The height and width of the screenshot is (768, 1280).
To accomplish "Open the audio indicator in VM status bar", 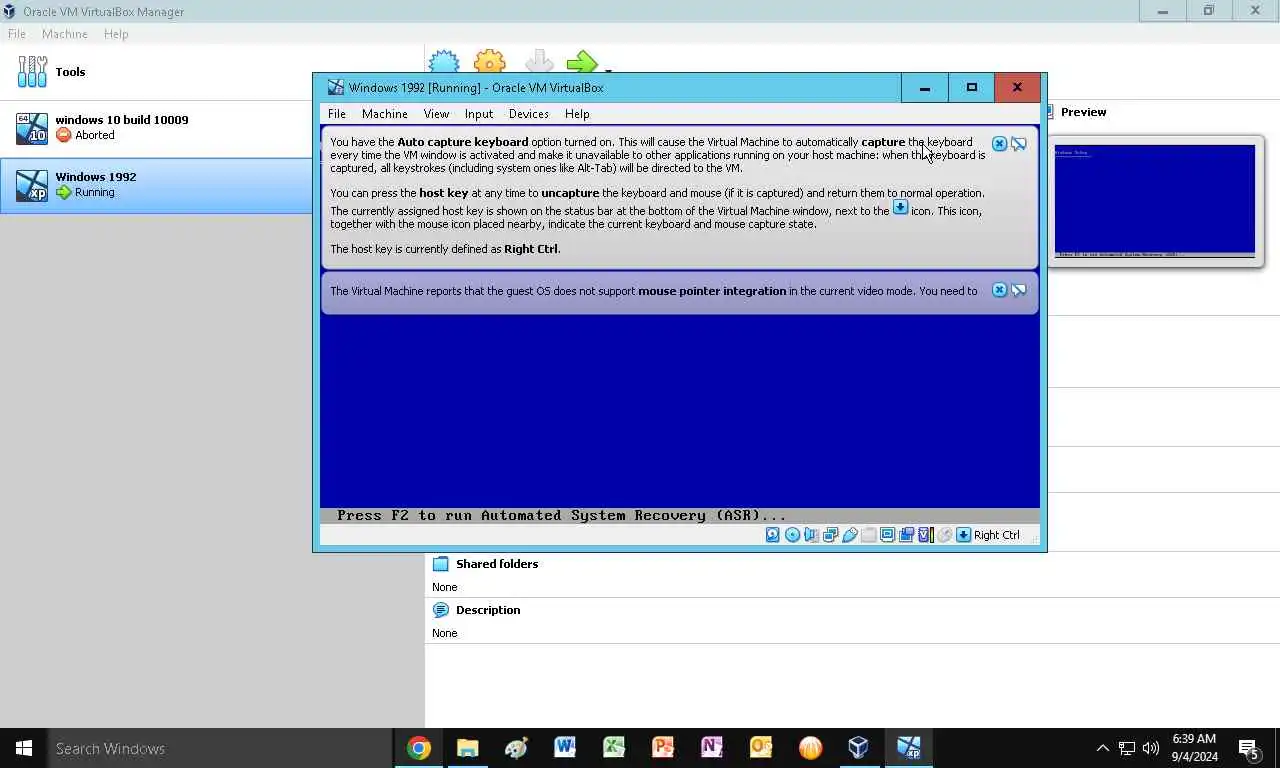I will click(811, 535).
